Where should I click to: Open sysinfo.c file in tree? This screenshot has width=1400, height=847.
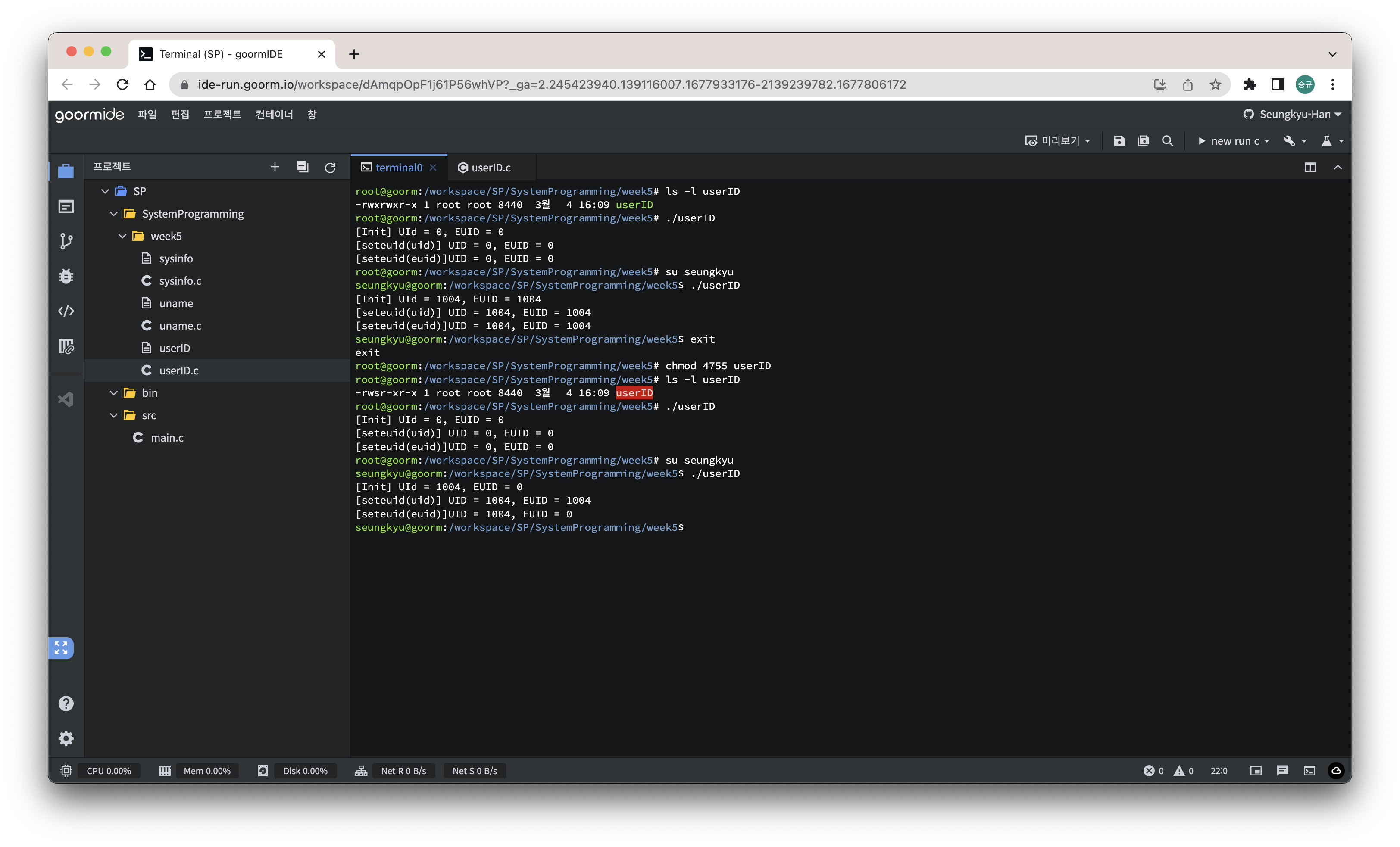(x=180, y=280)
